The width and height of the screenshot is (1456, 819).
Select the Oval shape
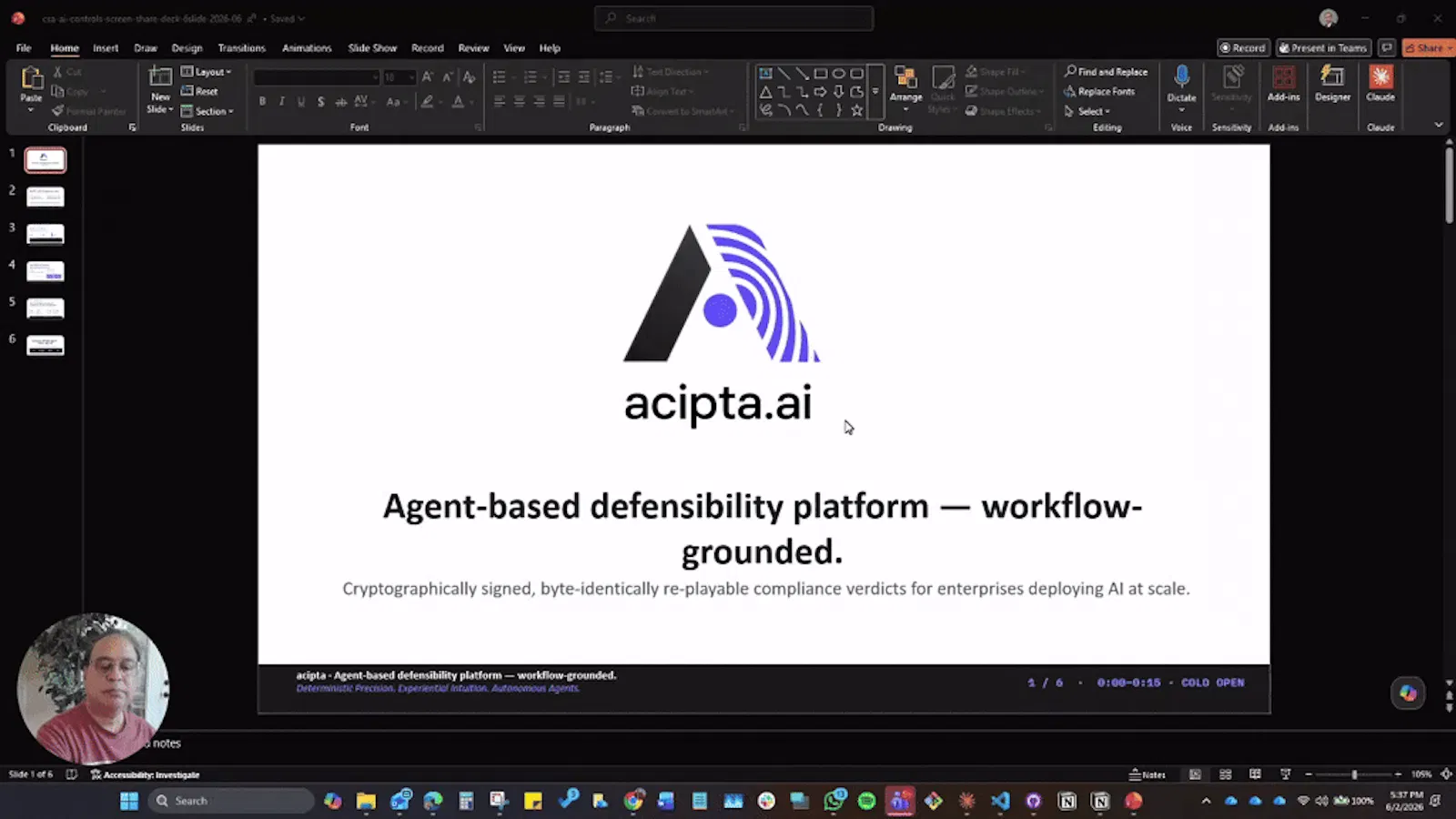click(838, 74)
